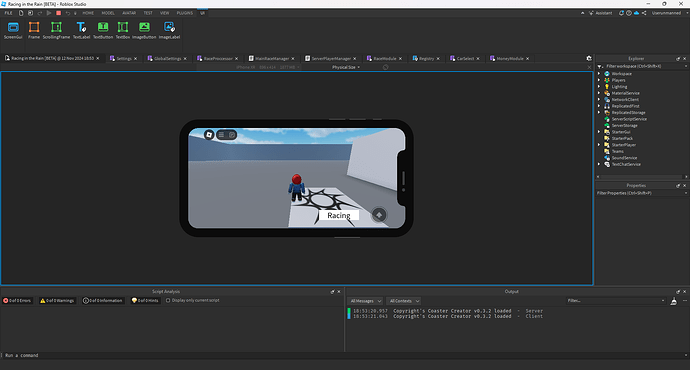The image size is (690, 370).
Task: Insert a TextButton element
Action: pos(103,30)
